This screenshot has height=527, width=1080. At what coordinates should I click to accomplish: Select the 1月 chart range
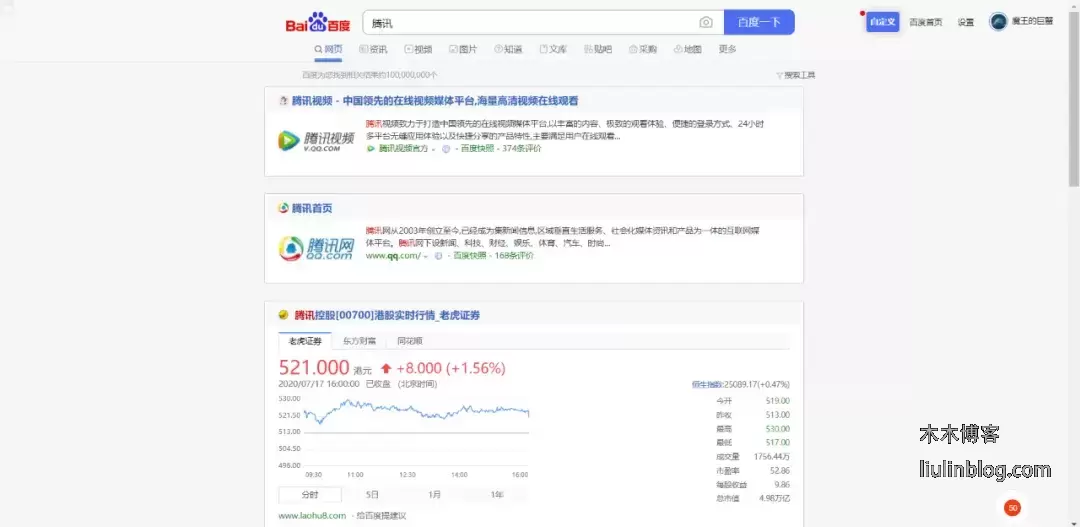click(x=434, y=494)
